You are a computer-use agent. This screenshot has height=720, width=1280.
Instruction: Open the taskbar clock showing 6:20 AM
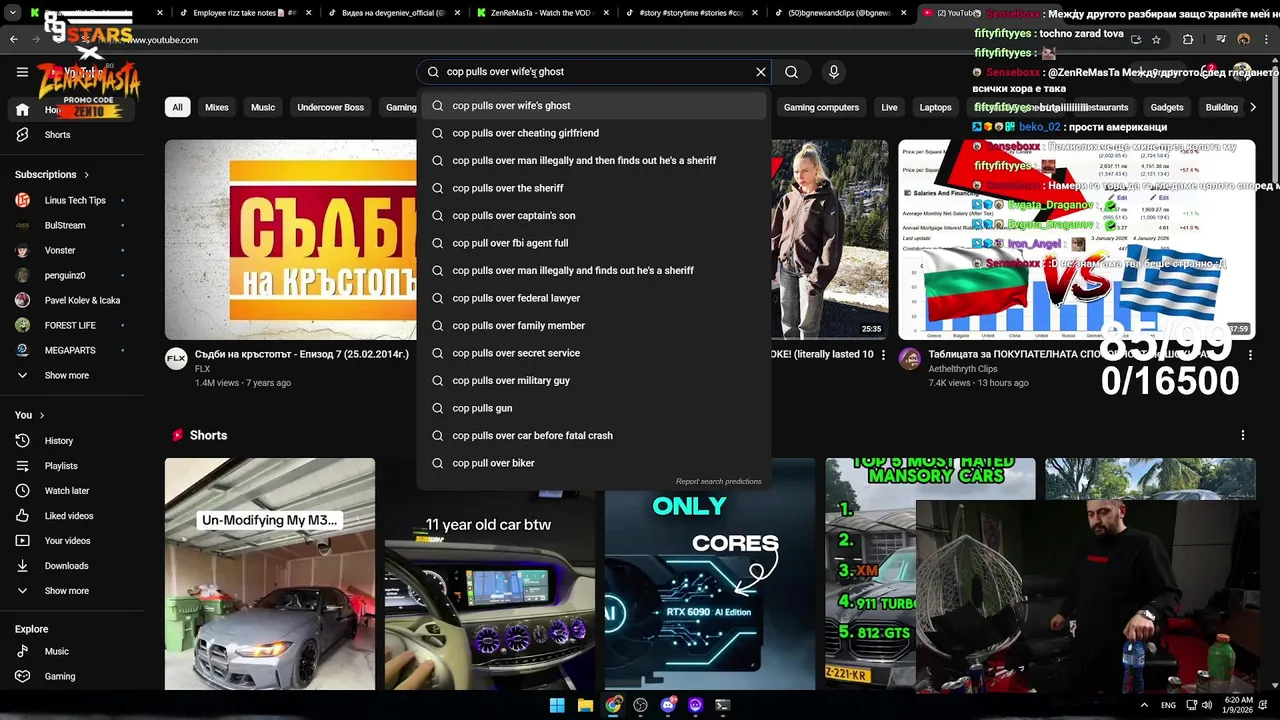coord(1238,705)
